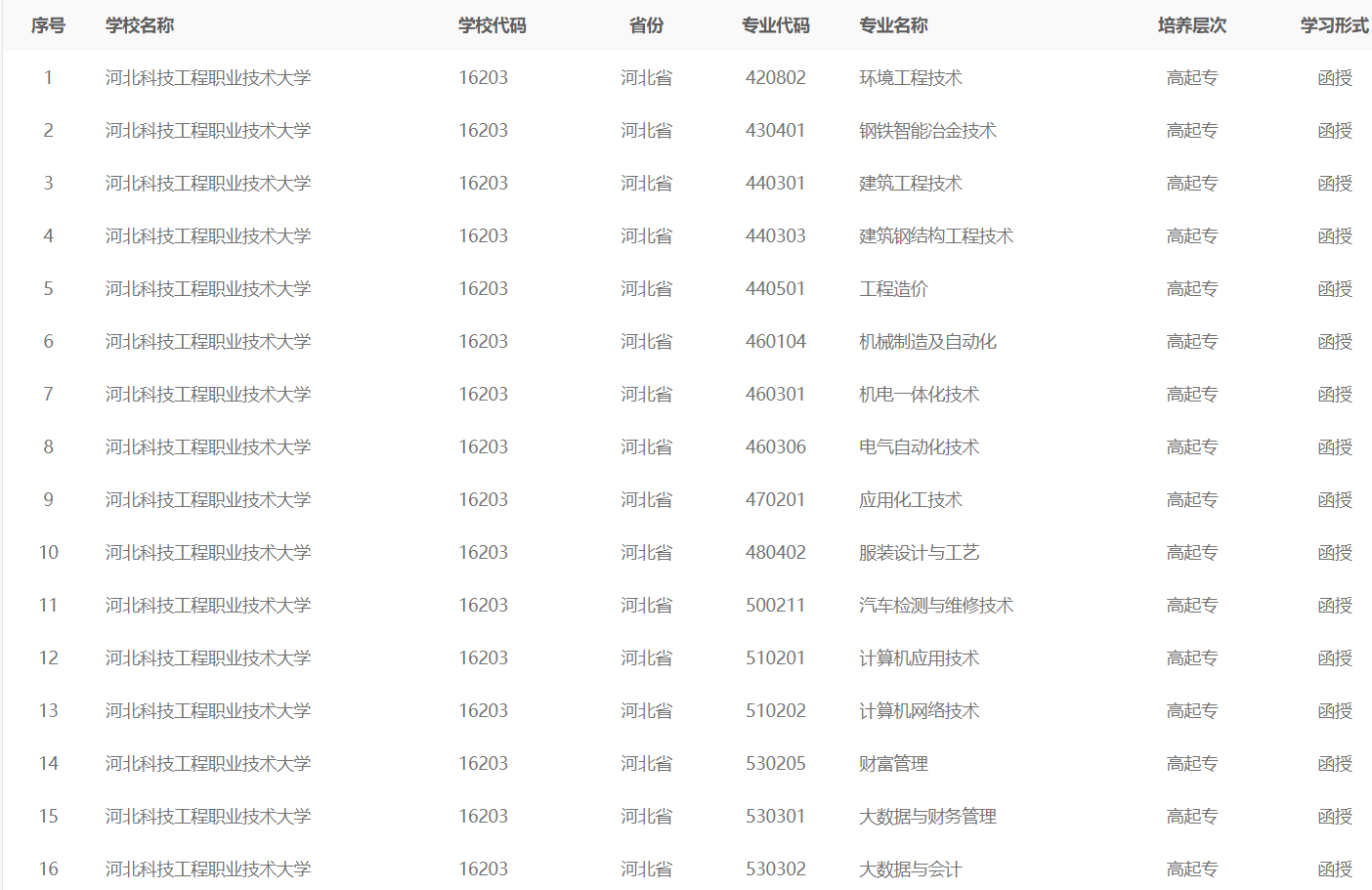Click major code 530205

pos(776,764)
